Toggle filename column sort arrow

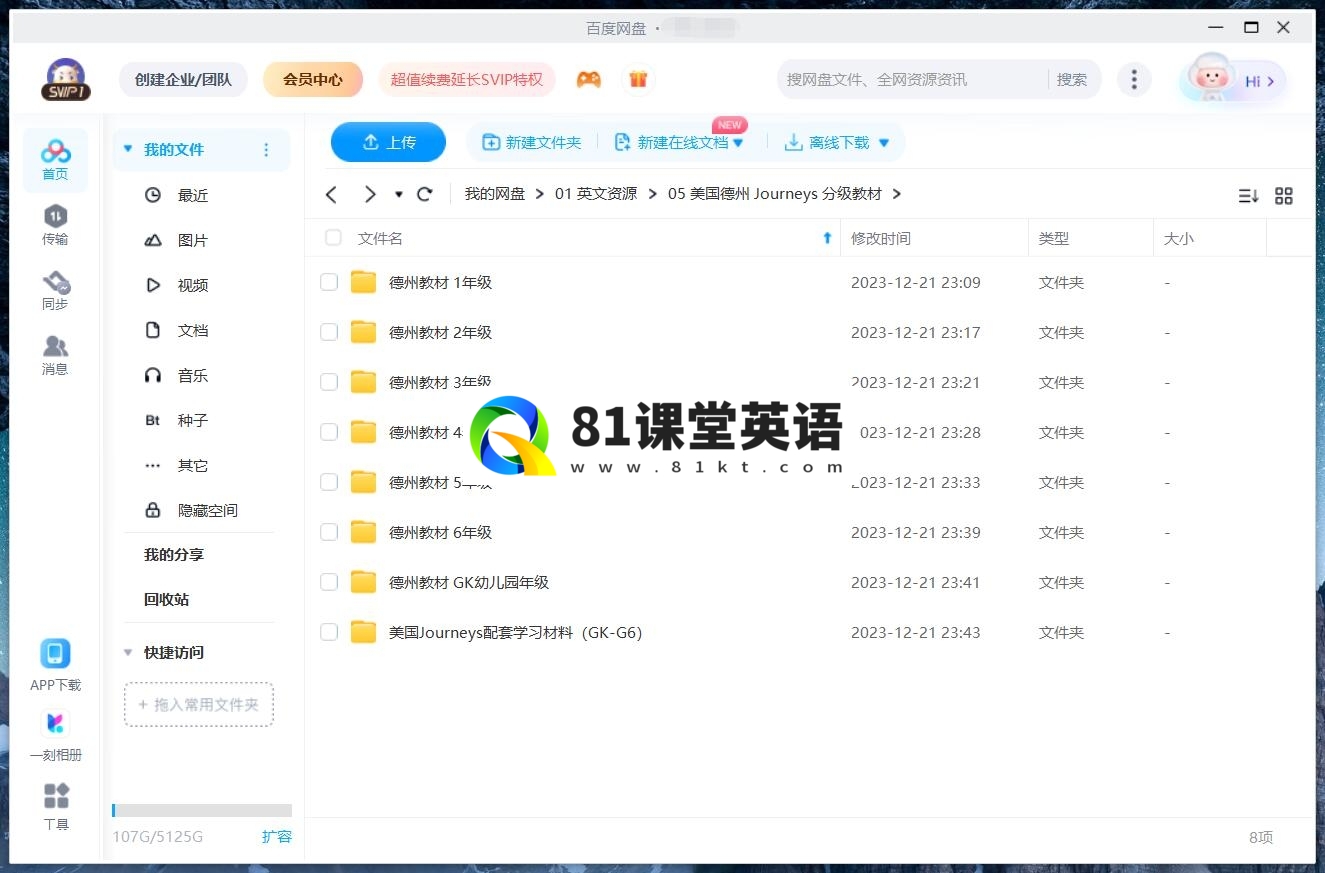click(x=827, y=238)
